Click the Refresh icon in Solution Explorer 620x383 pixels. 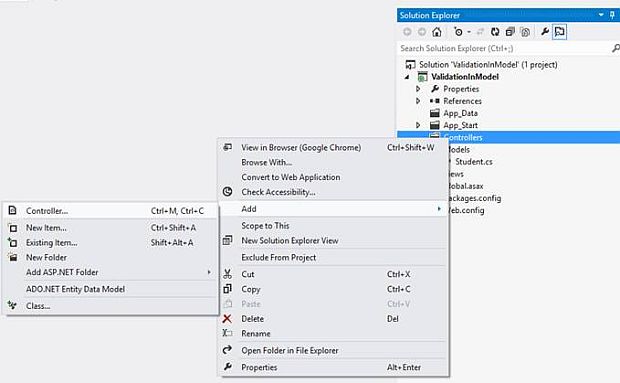[x=495, y=32]
